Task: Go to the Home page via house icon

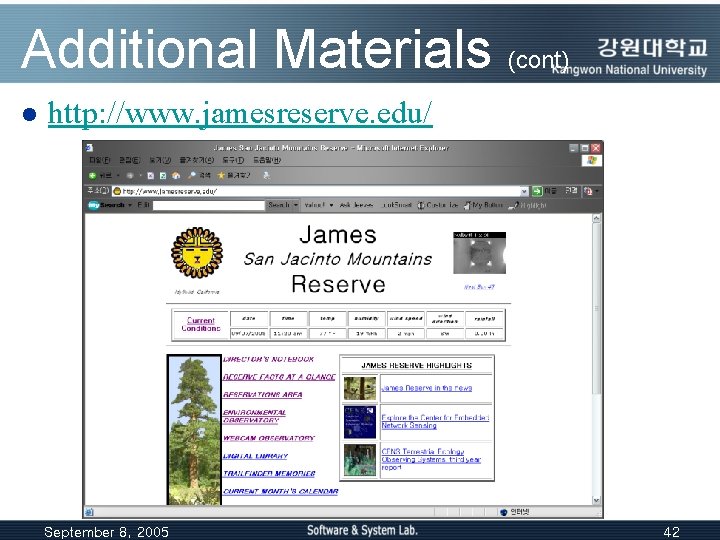Action: [x=176, y=175]
